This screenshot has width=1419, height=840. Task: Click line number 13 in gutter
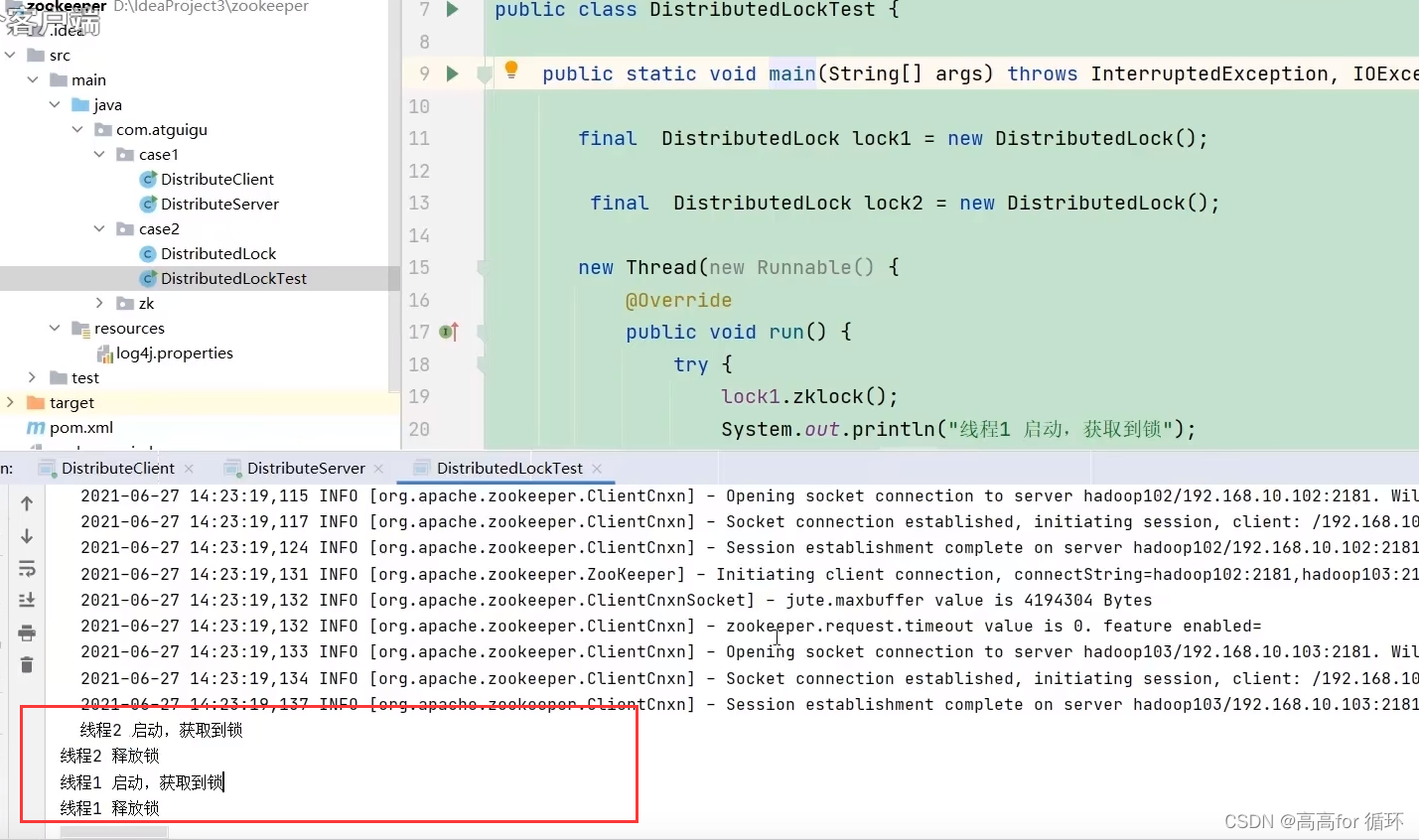click(419, 203)
